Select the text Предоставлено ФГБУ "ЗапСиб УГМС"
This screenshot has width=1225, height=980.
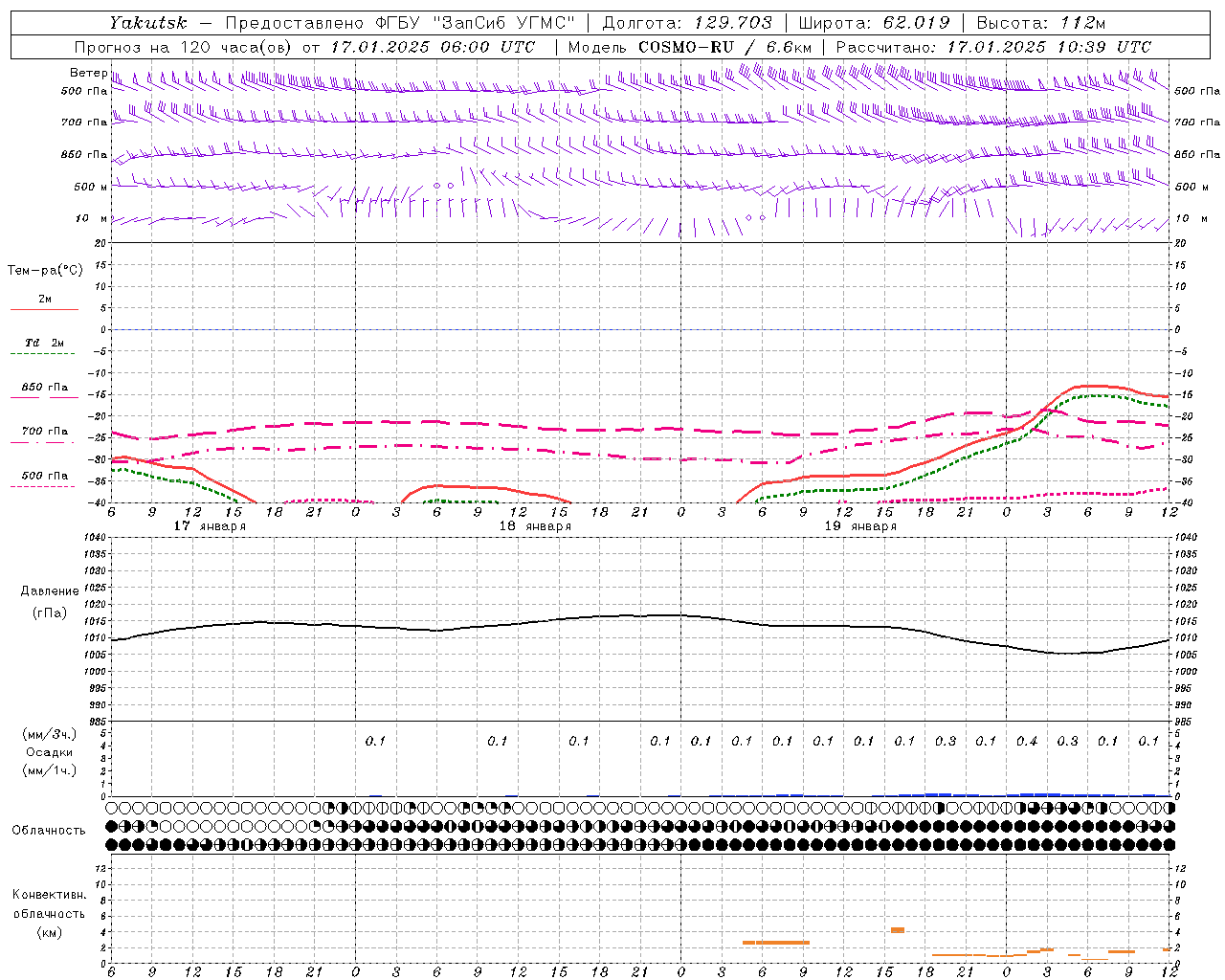point(400,23)
